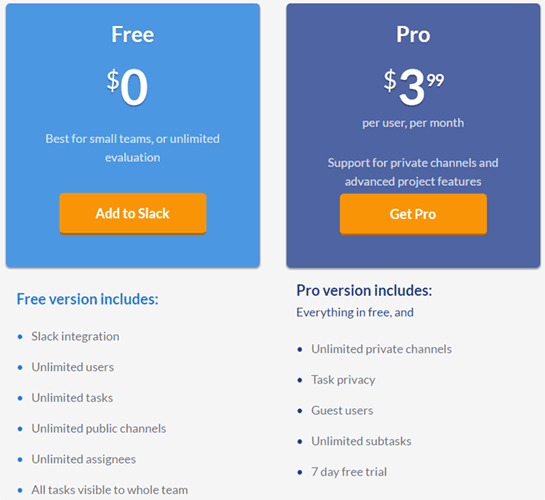Click the Unlimited assignees list item
The image size is (545, 500).
[x=84, y=459]
